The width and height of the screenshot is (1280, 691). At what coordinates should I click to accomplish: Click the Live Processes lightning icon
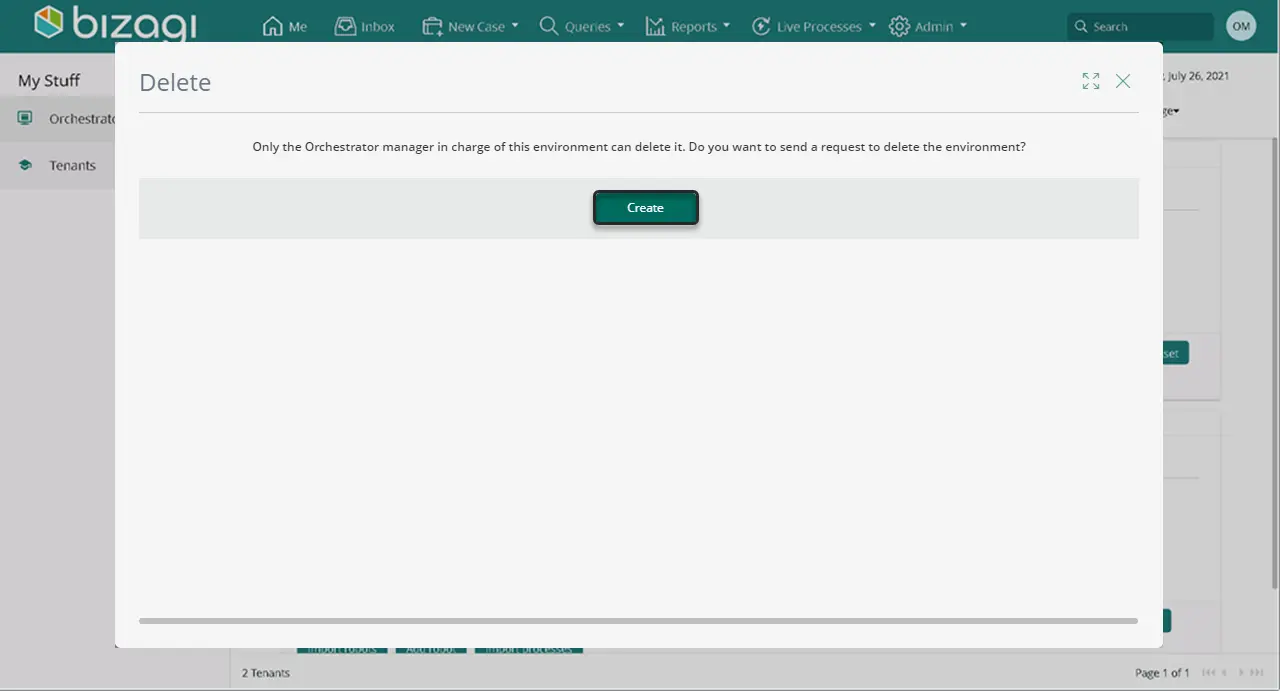(x=761, y=26)
